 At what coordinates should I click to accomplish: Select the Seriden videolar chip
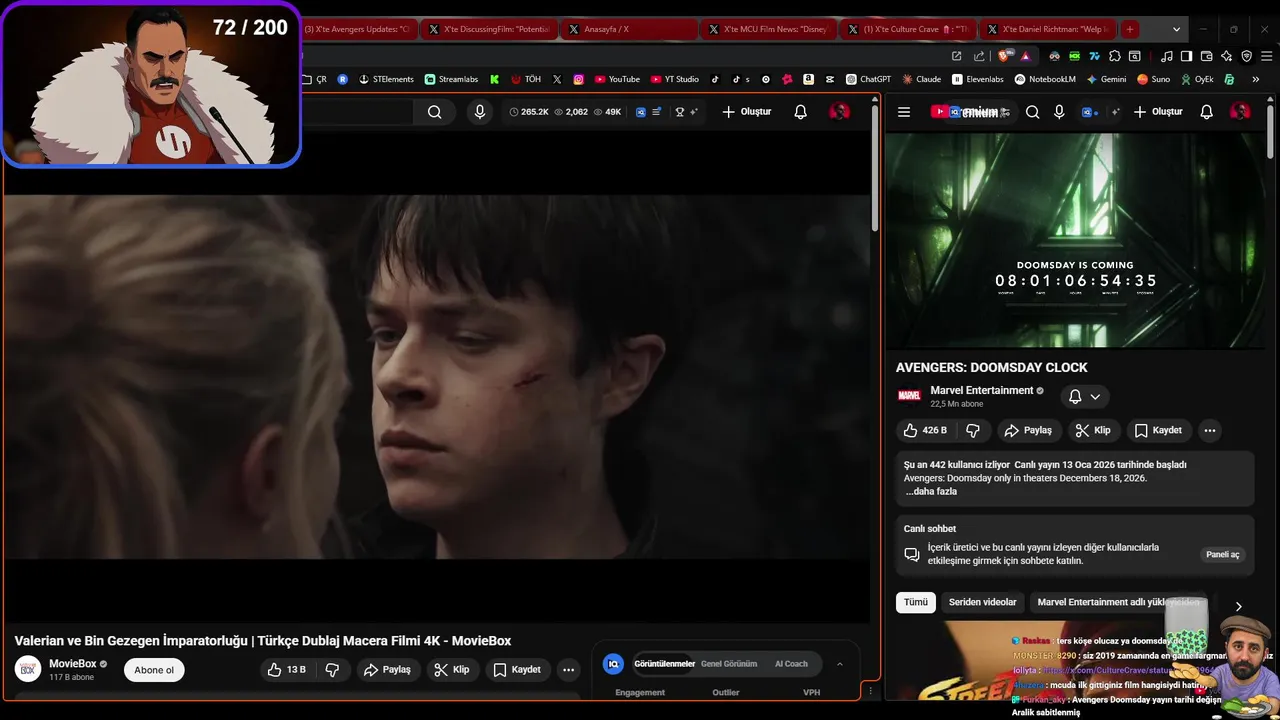[982, 602]
